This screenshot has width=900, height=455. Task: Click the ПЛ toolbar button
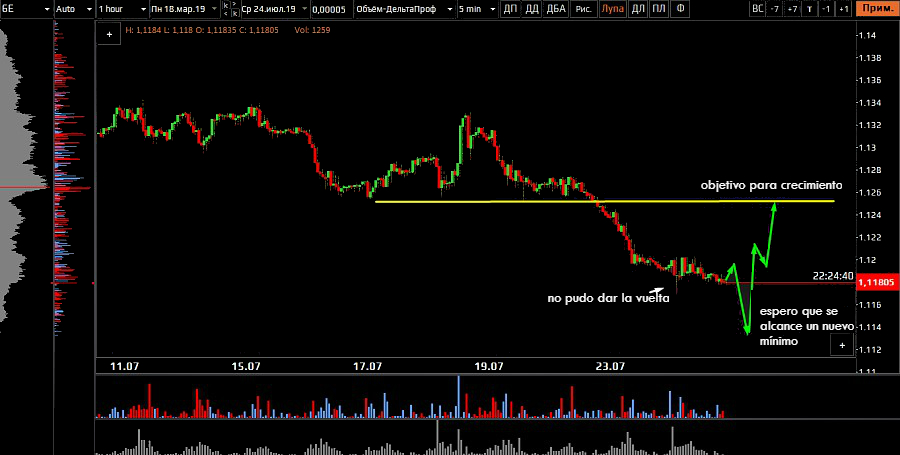coord(658,9)
